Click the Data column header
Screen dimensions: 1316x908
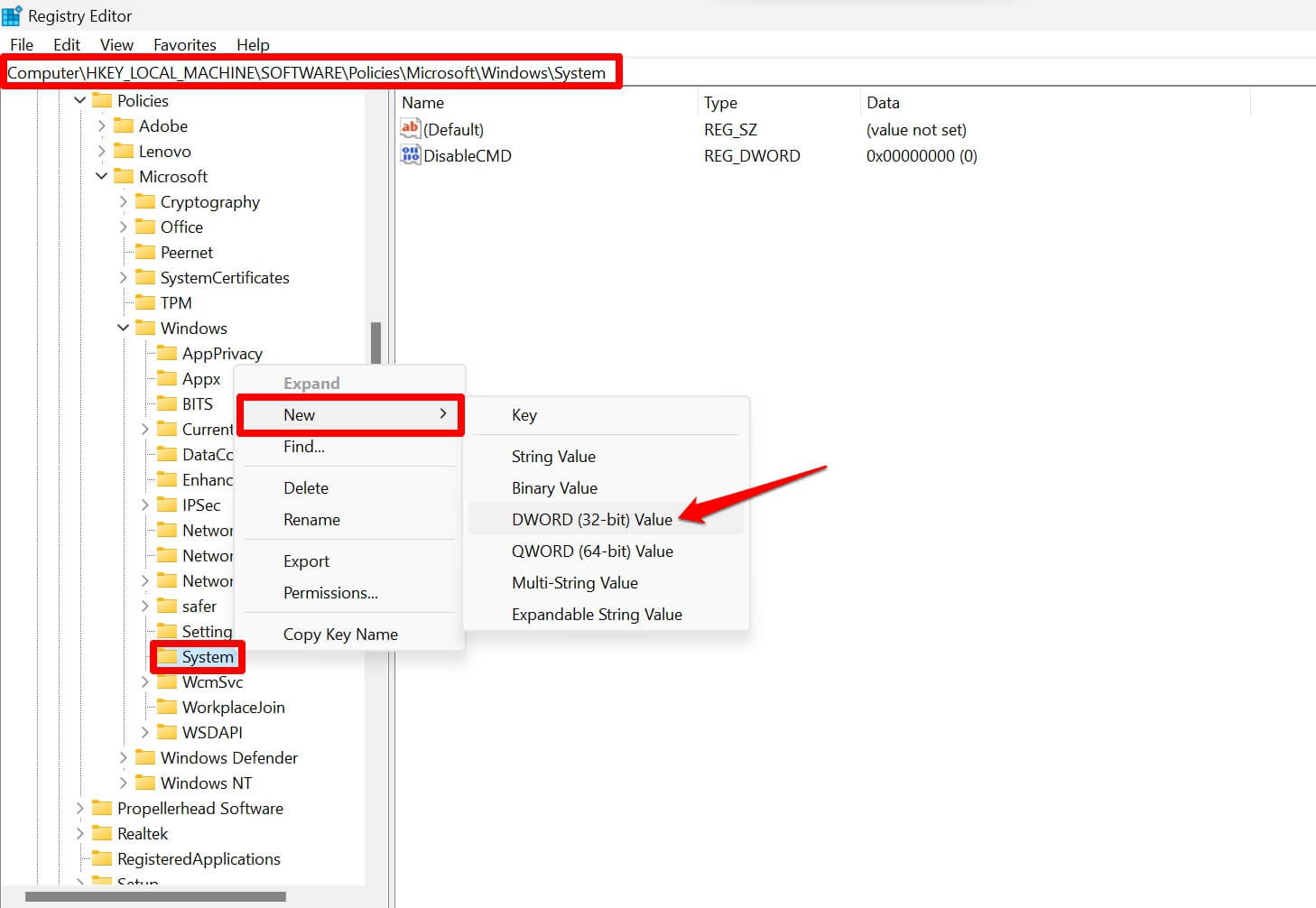tap(1054, 102)
